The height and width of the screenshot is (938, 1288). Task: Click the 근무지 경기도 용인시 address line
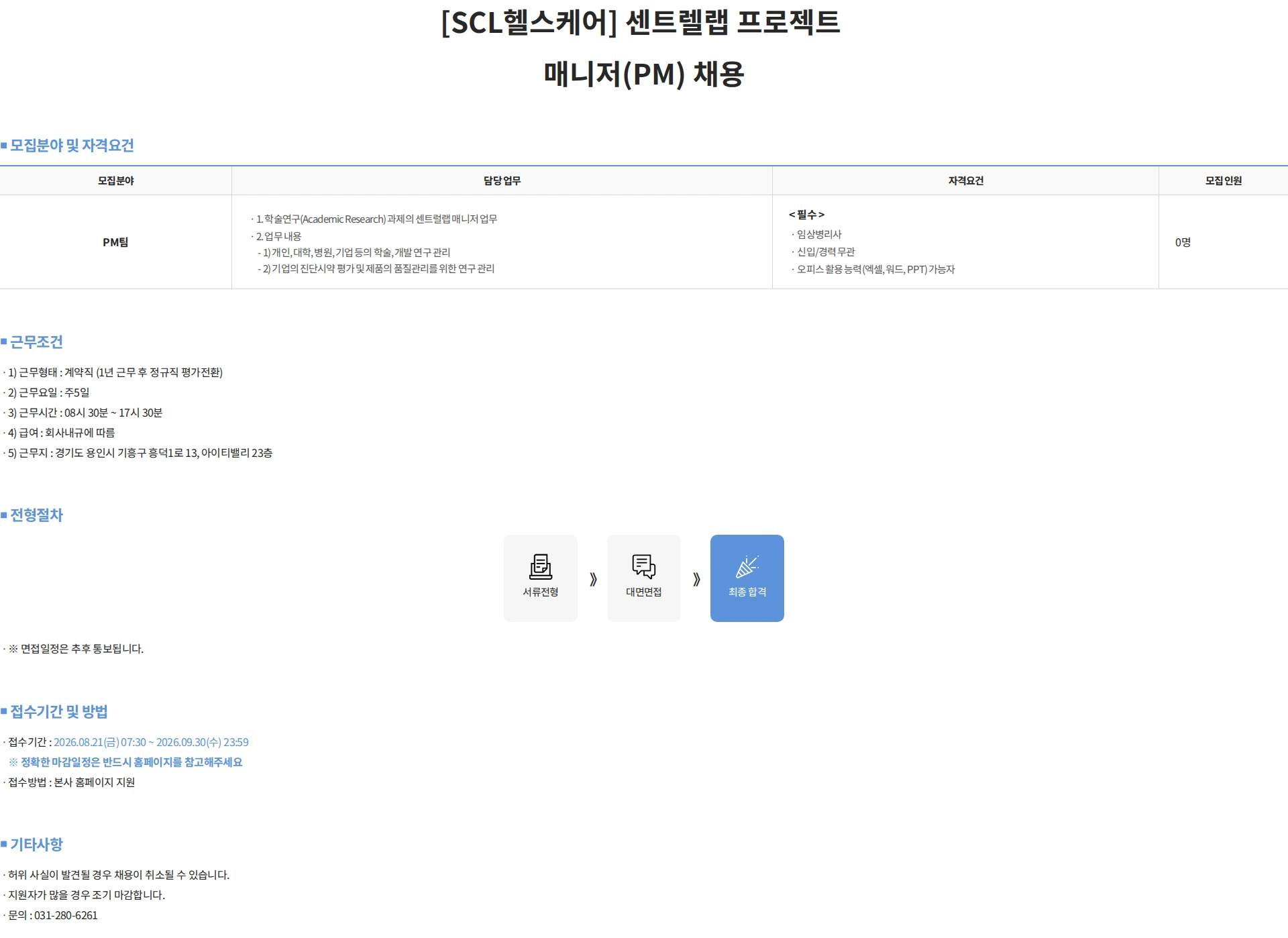138,453
